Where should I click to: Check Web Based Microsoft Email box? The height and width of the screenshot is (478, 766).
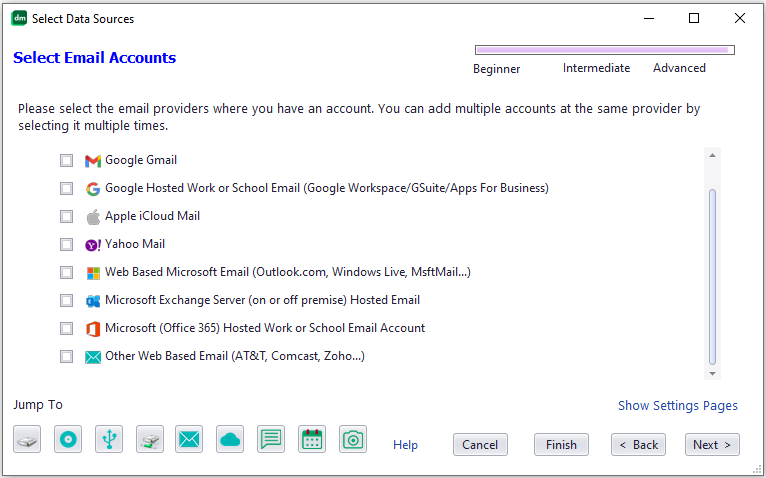66,272
